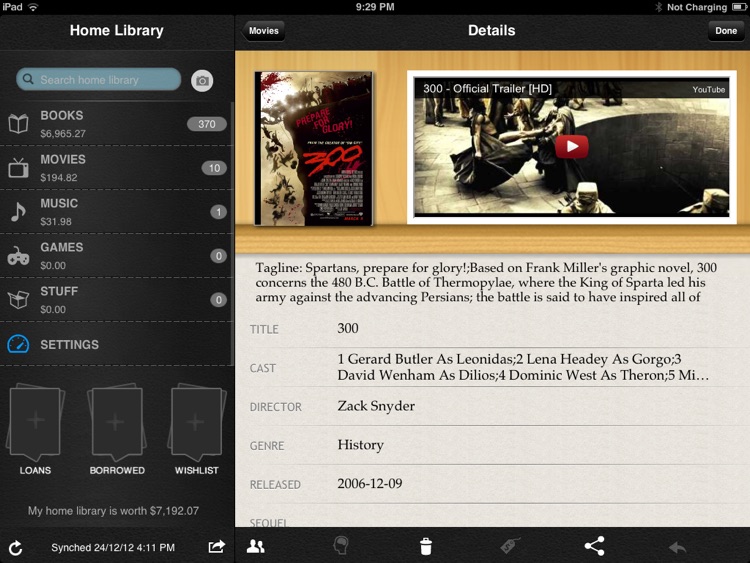The width and height of the screenshot is (750, 563).
Task: Tap the Done button
Action: [x=726, y=31]
